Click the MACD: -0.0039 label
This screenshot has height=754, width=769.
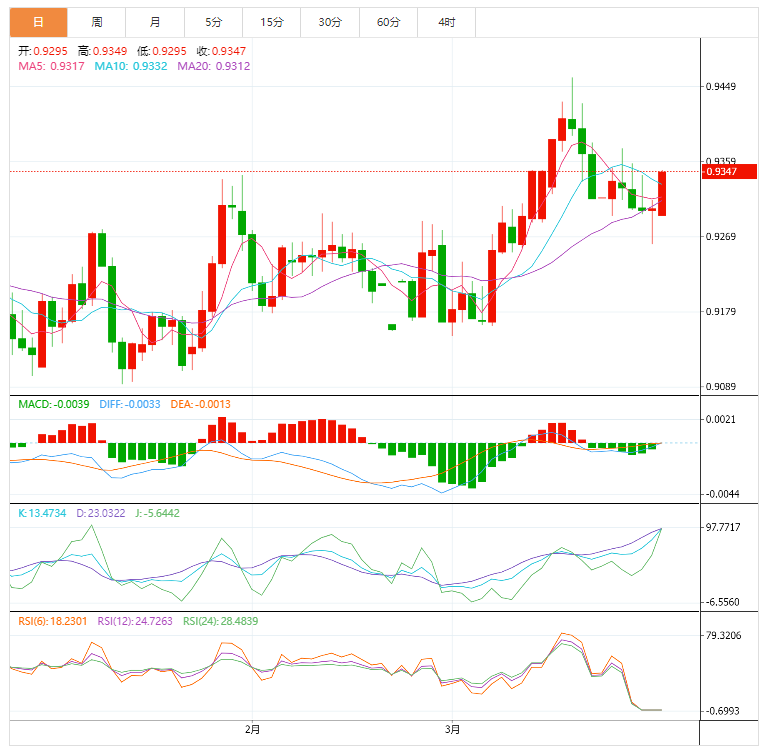54,404
